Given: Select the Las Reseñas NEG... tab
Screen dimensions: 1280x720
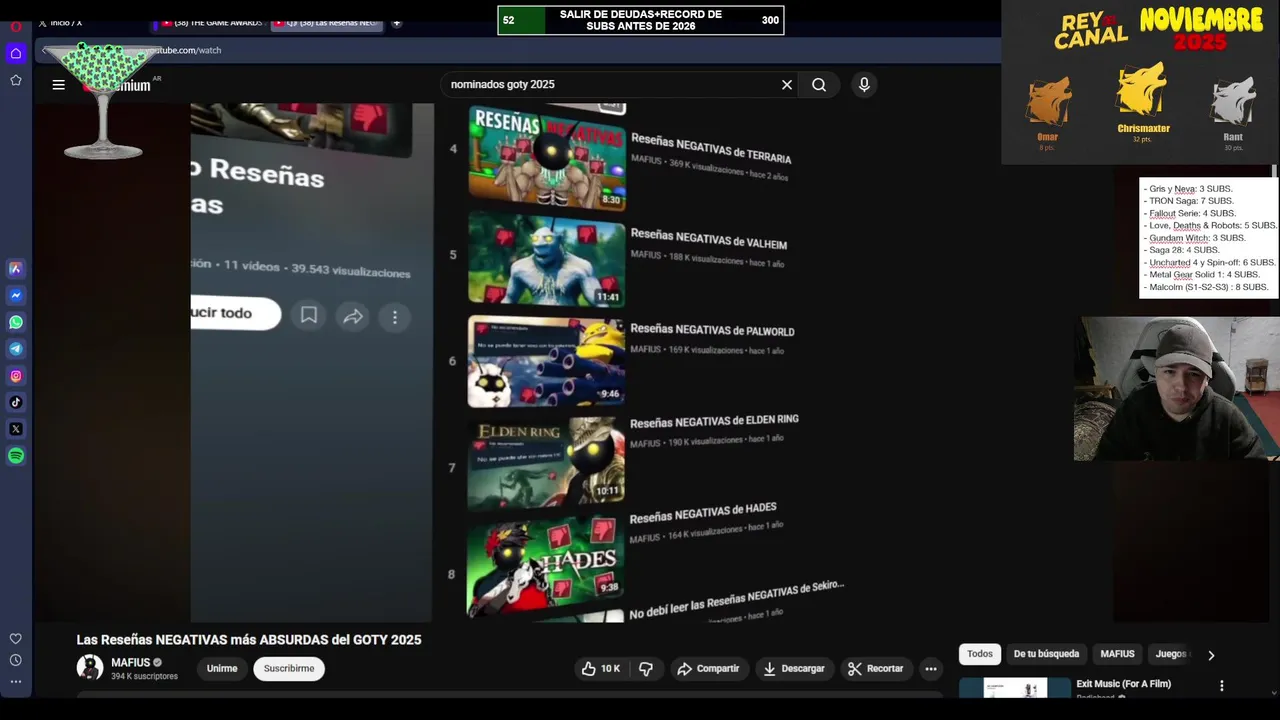Looking at the screenshot, I should [329, 23].
